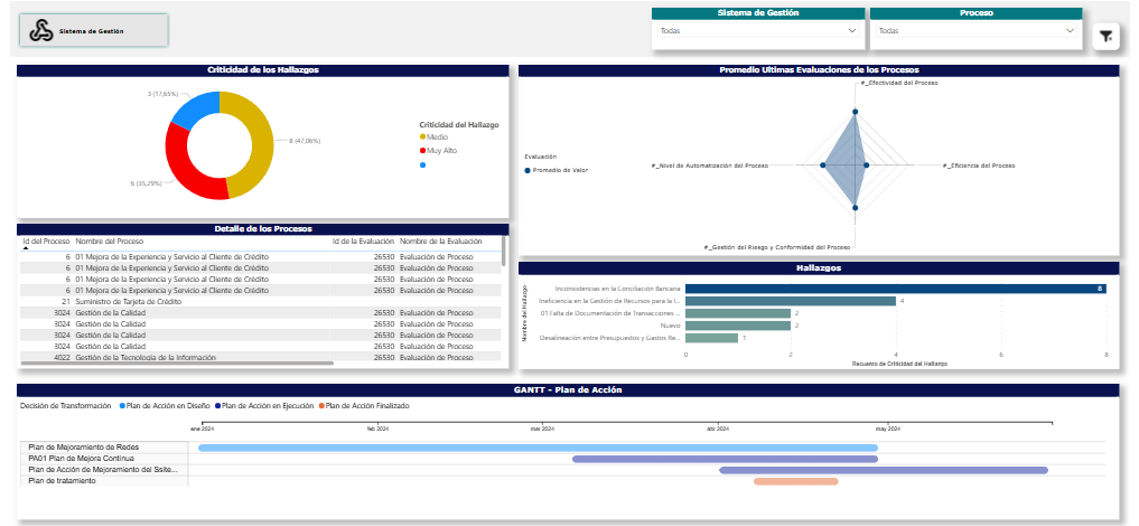Click the Promedio de Valor legend dot
The width and height of the screenshot is (1139, 526).
click(x=528, y=170)
